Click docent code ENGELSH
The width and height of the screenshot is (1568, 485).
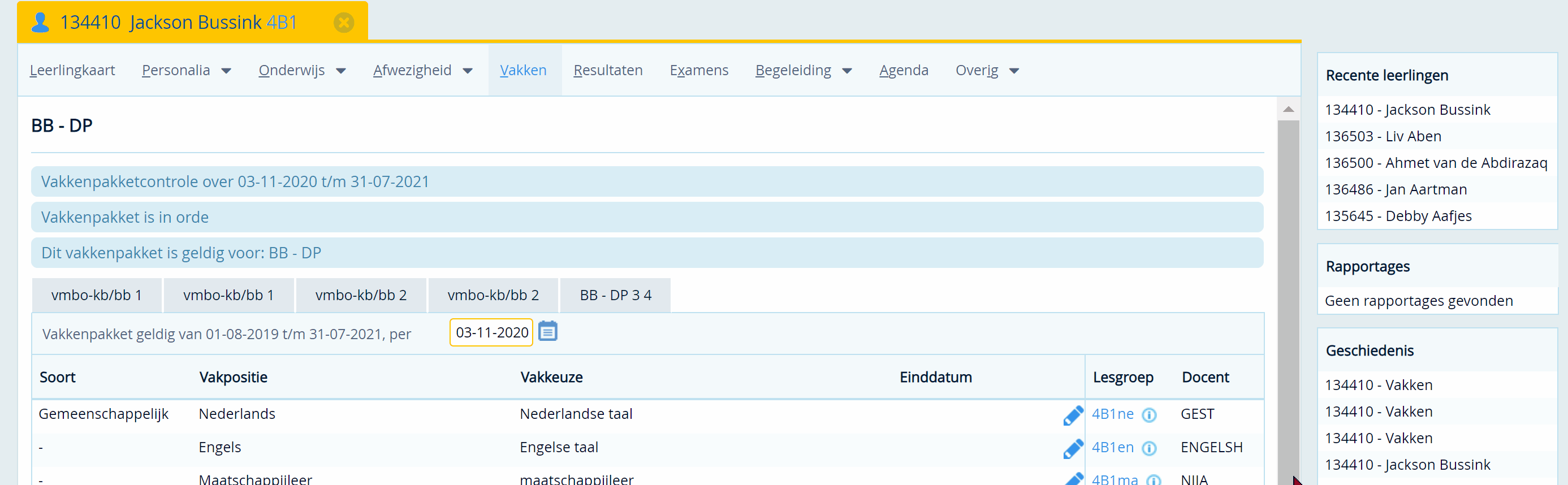coord(1211,448)
